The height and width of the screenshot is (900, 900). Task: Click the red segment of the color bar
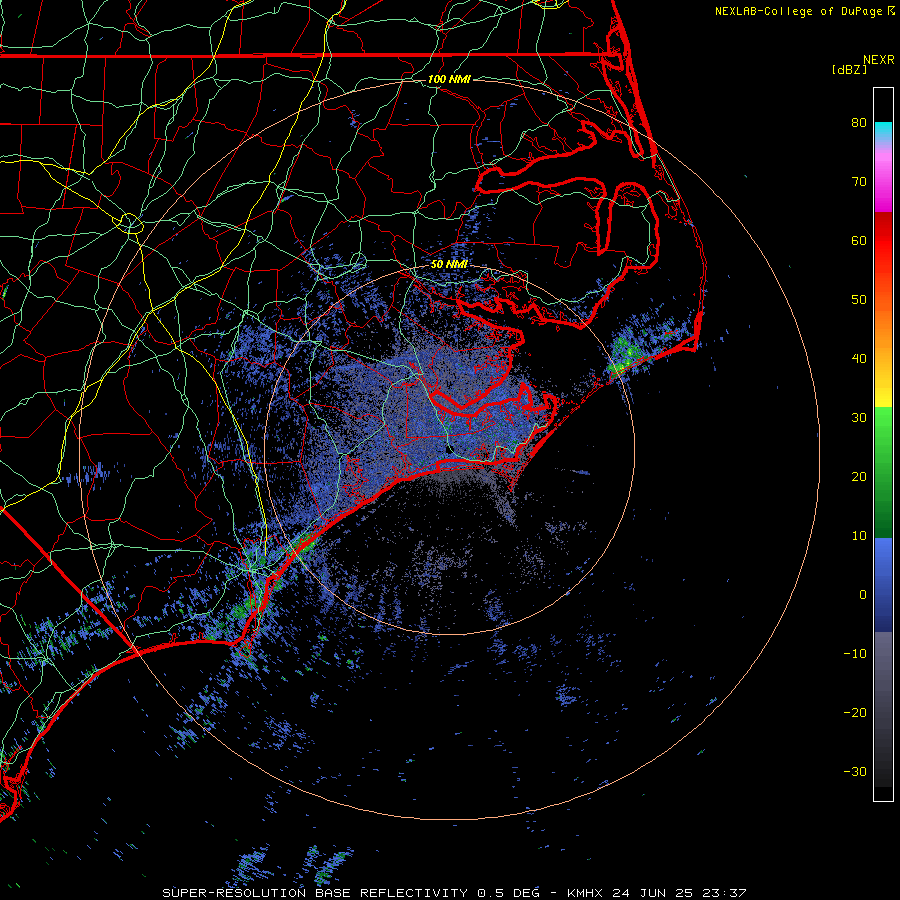883,241
